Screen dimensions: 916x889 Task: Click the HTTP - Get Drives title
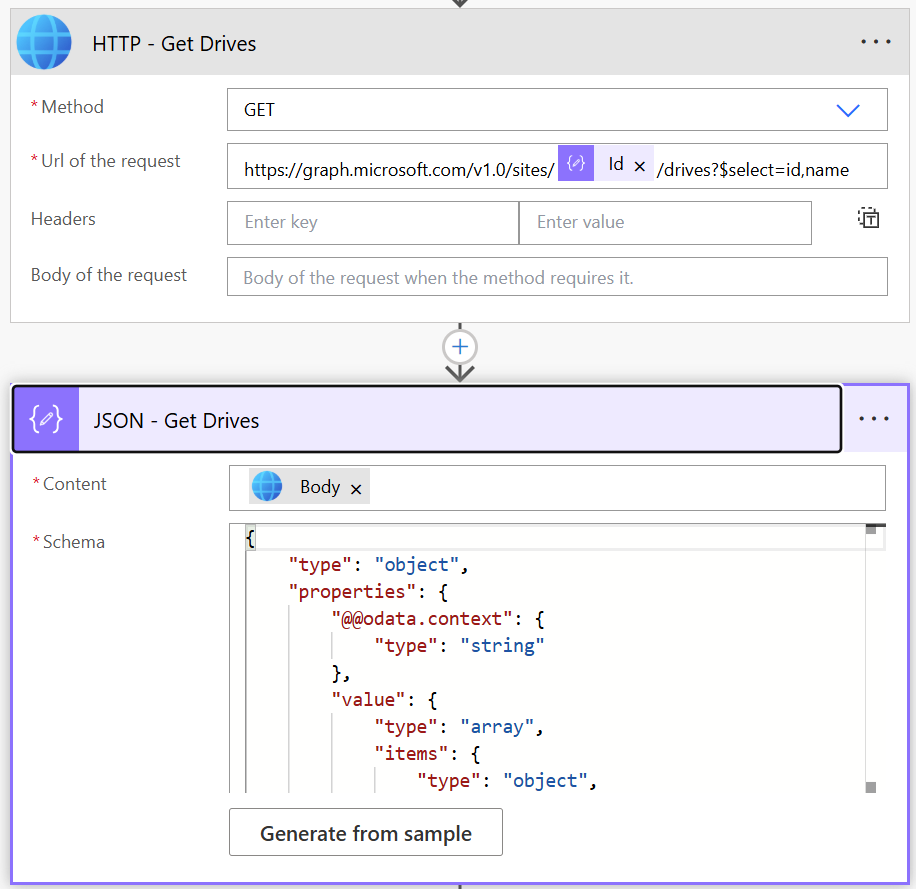(174, 44)
